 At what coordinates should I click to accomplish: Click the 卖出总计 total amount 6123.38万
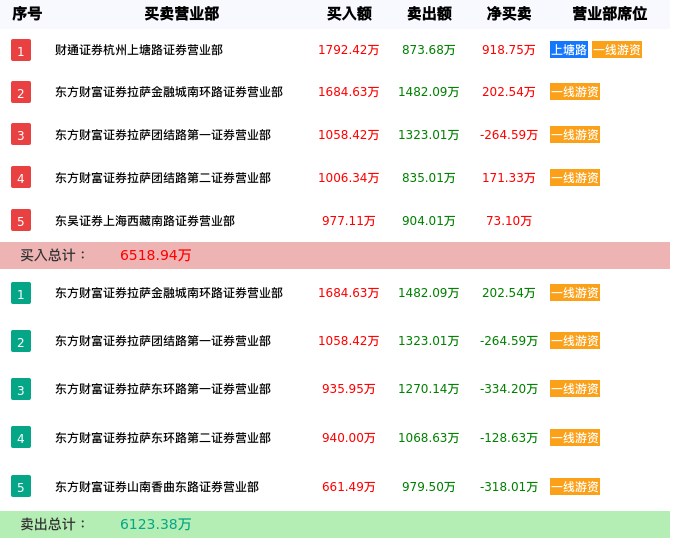pos(156,524)
